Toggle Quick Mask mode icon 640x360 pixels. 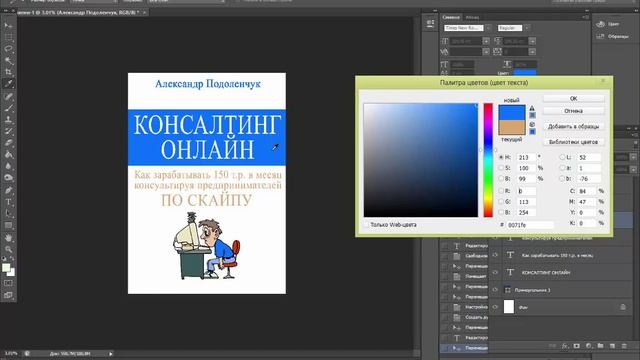[x=8, y=283]
